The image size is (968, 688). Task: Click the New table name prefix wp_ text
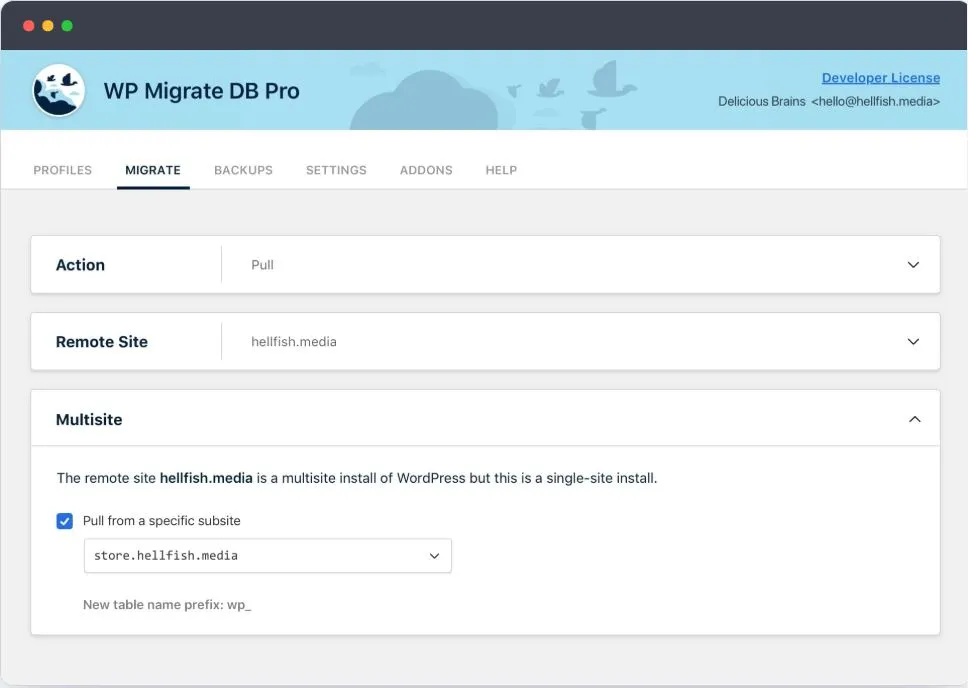(x=167, y=604)
